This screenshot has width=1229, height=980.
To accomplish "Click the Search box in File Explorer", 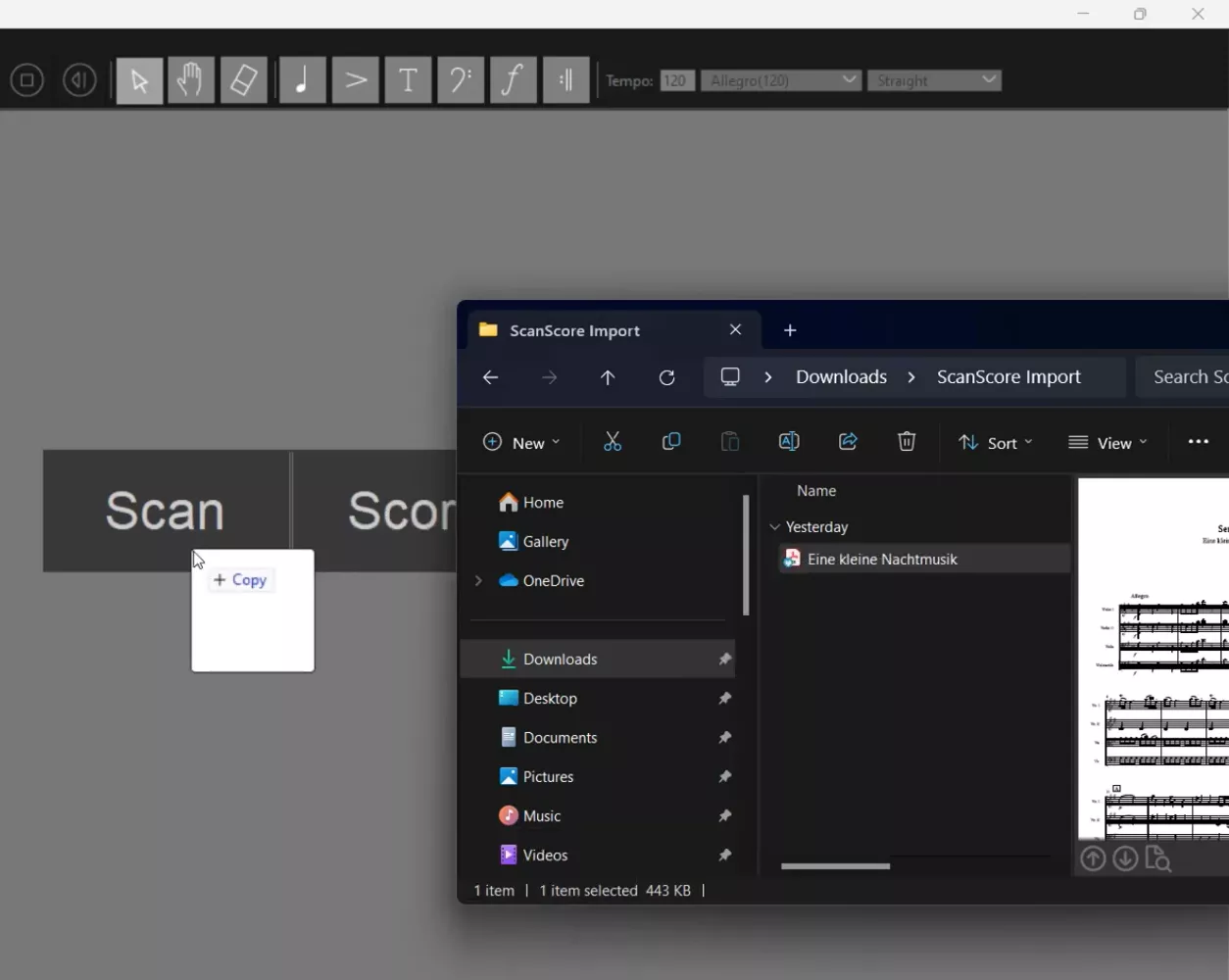I will tap(1182, 377).
